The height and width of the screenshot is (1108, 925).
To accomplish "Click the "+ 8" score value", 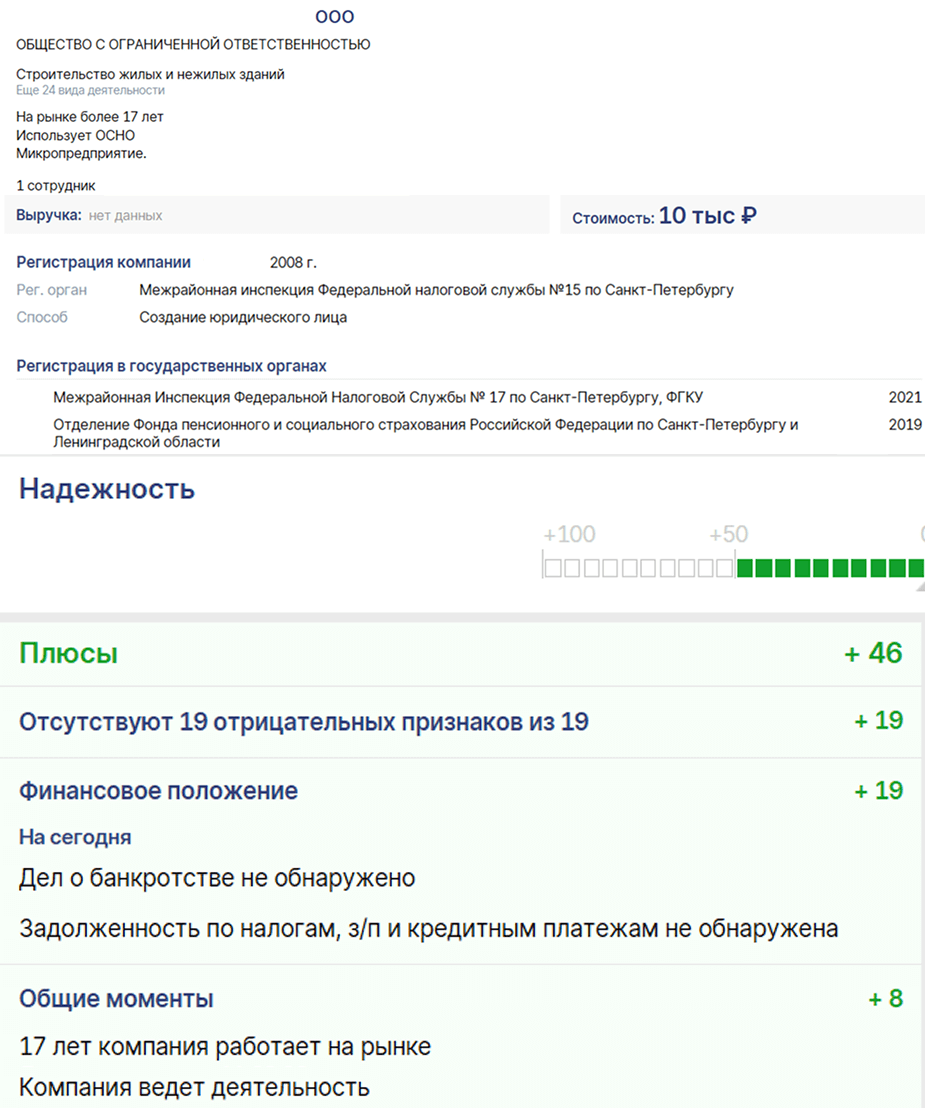I will click(x=885, y=999).
